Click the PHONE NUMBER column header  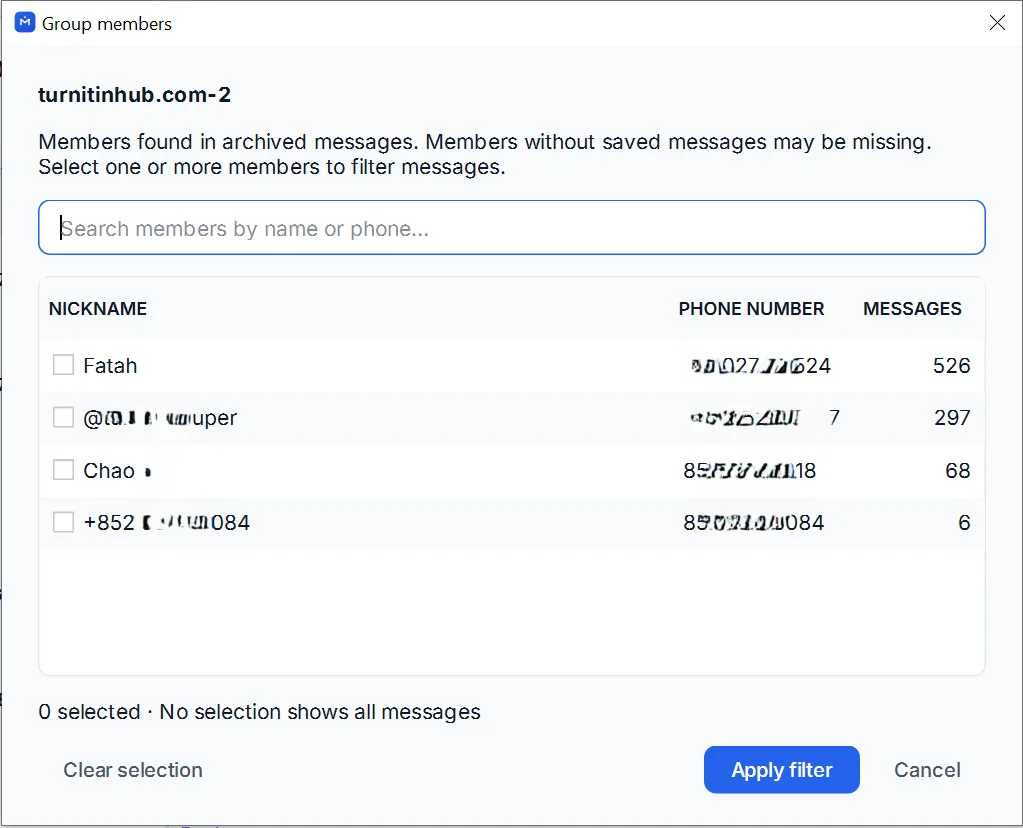[x=751, y=309]
